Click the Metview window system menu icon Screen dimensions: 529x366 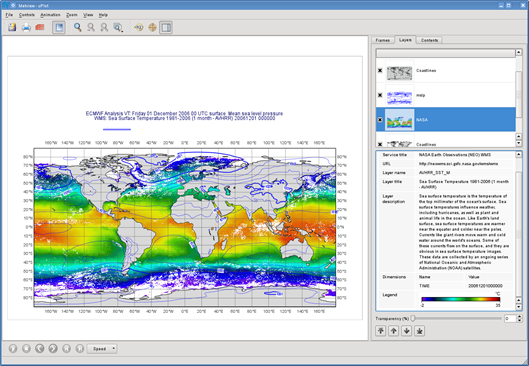click(x=6, y=5)
